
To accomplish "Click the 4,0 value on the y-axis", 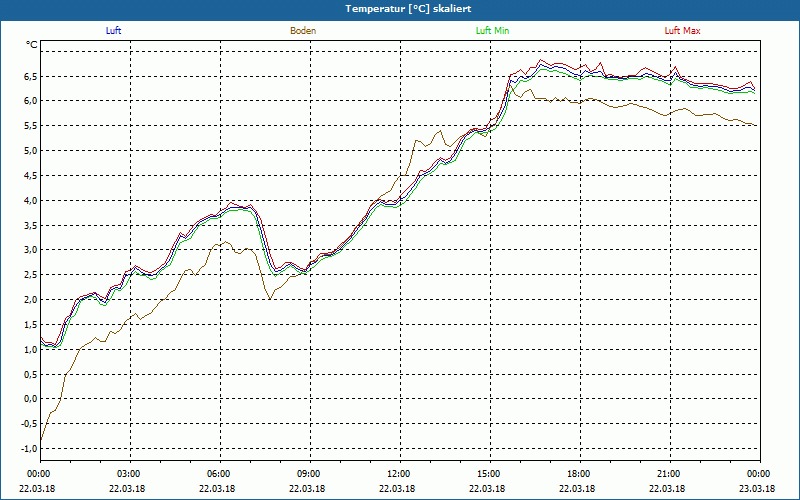I will (x=30, y=201).
